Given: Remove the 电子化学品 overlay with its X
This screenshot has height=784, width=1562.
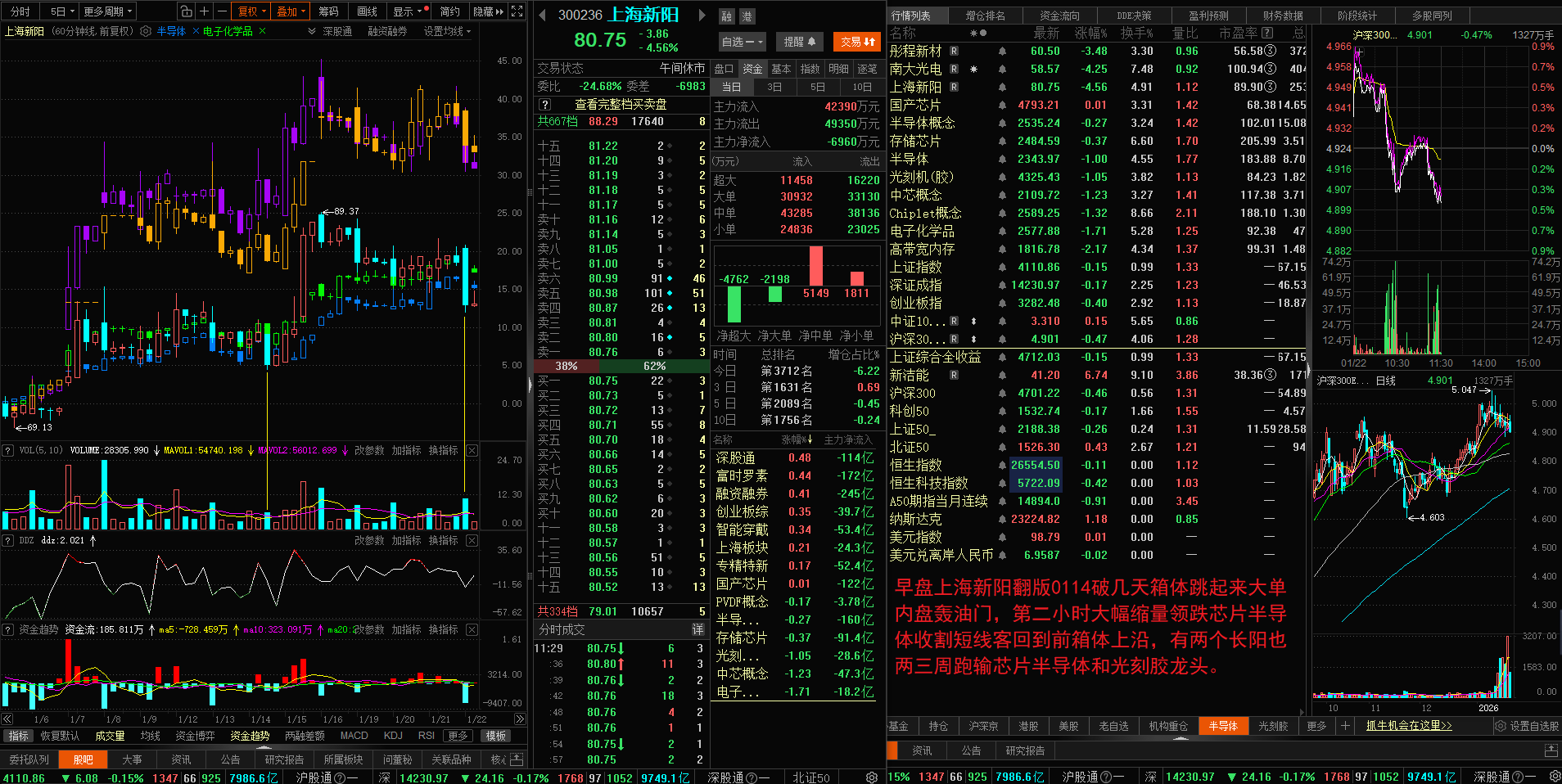Looking at the screenshot, I should [x=262, y=31].
